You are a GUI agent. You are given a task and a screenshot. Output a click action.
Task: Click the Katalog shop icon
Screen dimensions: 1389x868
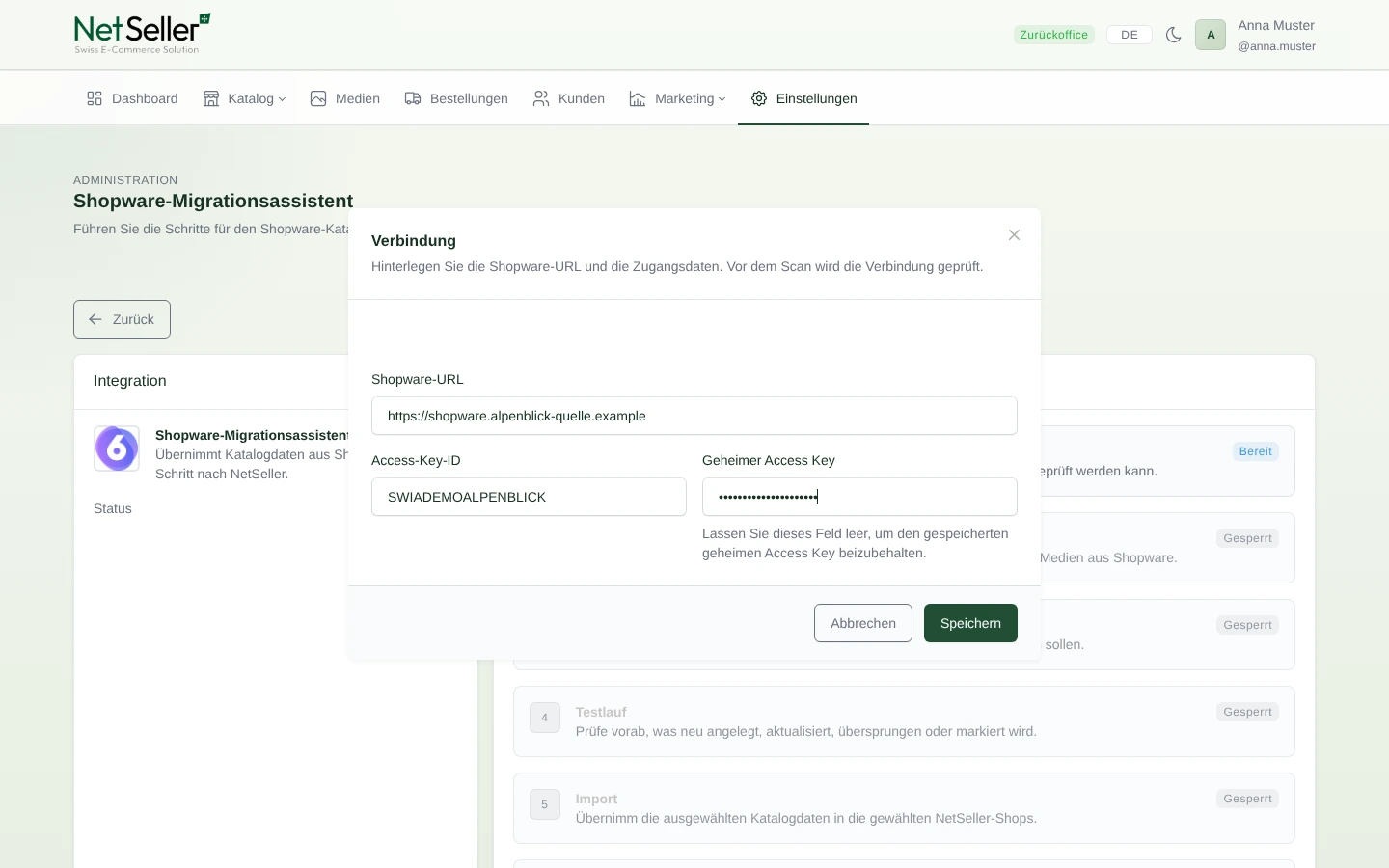pos(211,98)
